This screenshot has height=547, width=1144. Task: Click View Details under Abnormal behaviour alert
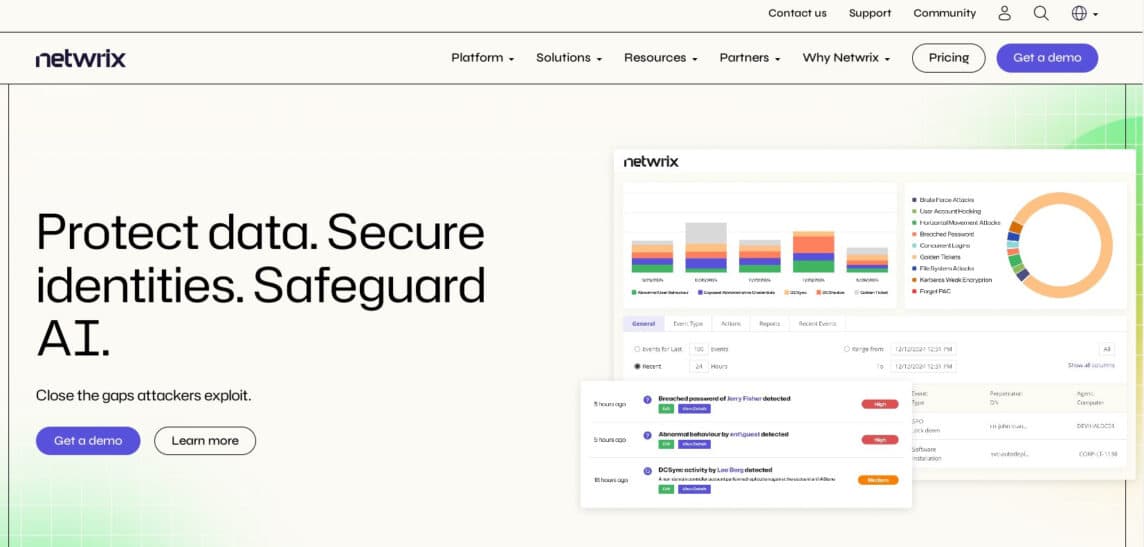pos(694,444)
